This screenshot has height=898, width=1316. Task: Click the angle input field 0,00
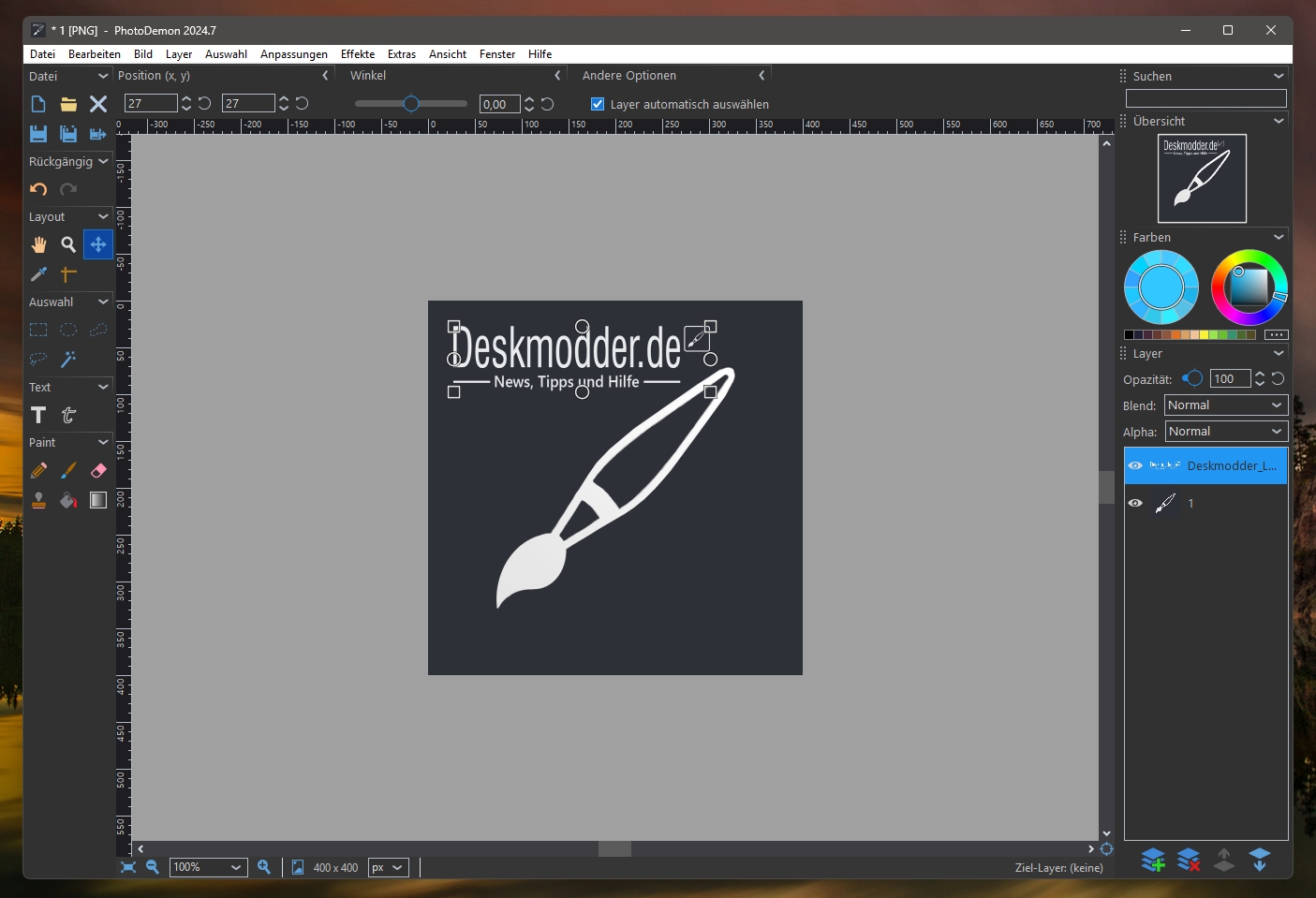[499, 104]
